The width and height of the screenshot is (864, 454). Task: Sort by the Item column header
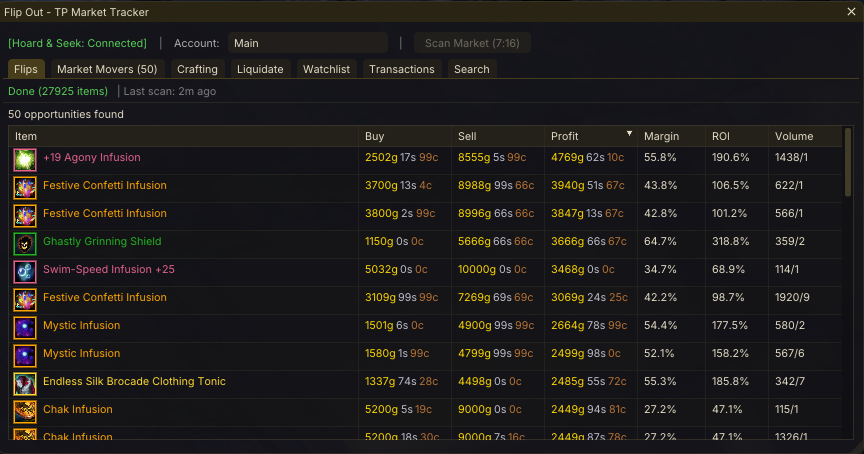pos(183,136)
